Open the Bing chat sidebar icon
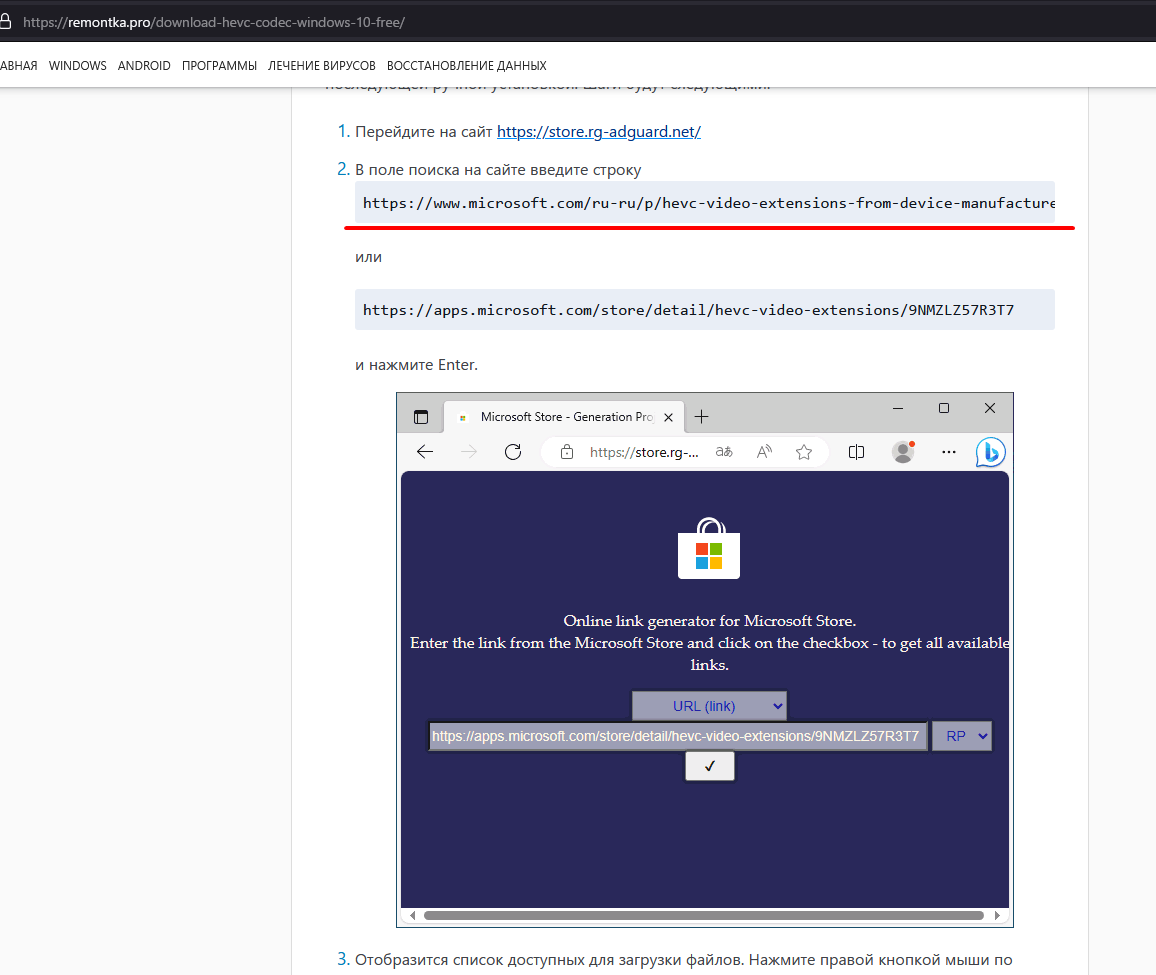1156x975 pixels. [x=991, y=452]
